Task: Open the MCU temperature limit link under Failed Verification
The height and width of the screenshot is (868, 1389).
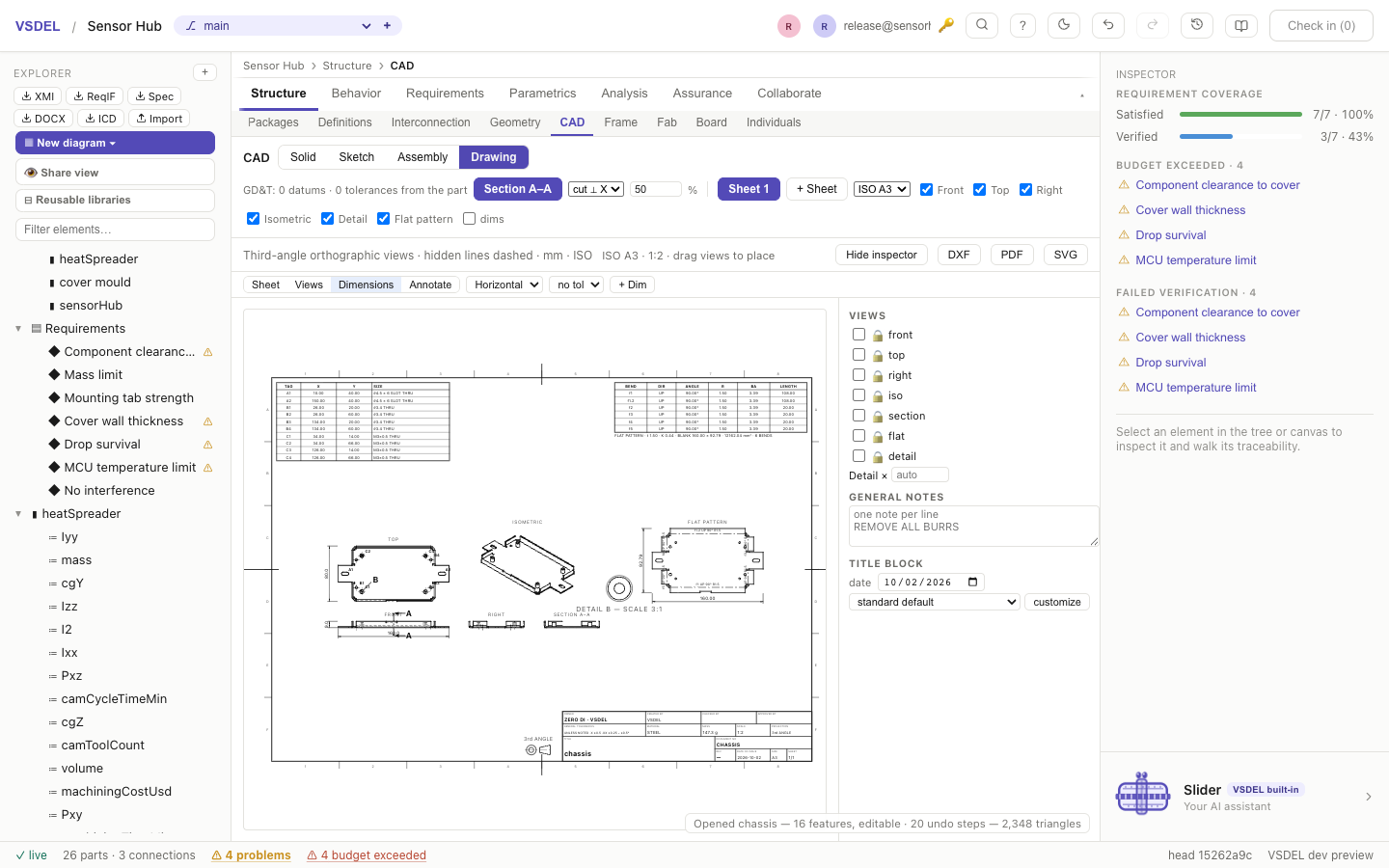Action: tap(1196, 388)
